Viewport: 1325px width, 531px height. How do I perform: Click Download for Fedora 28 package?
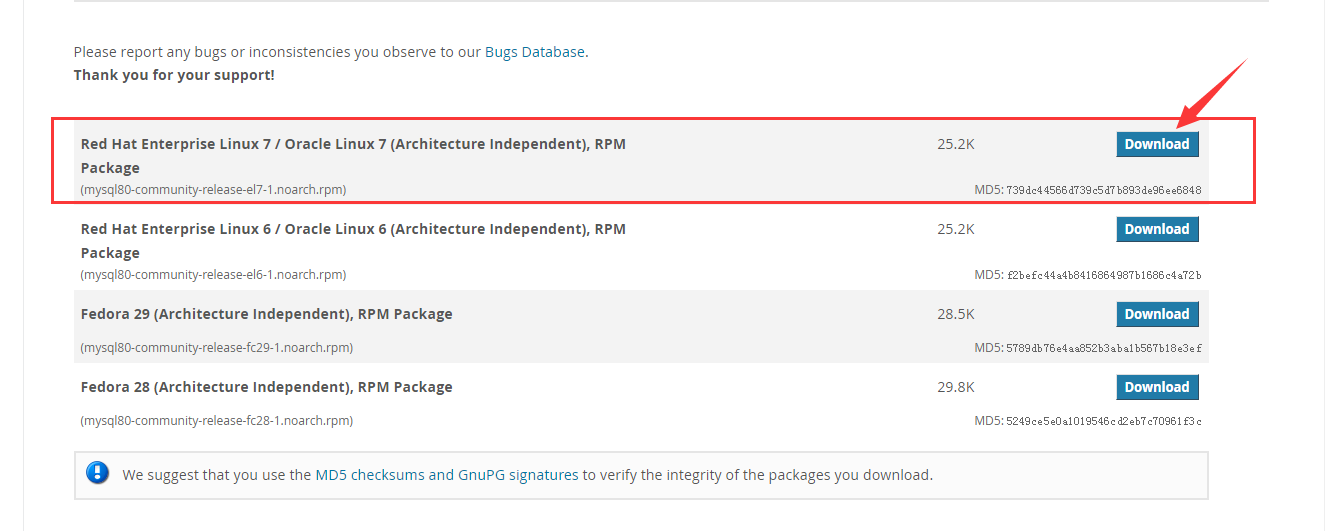[1157, 387]
